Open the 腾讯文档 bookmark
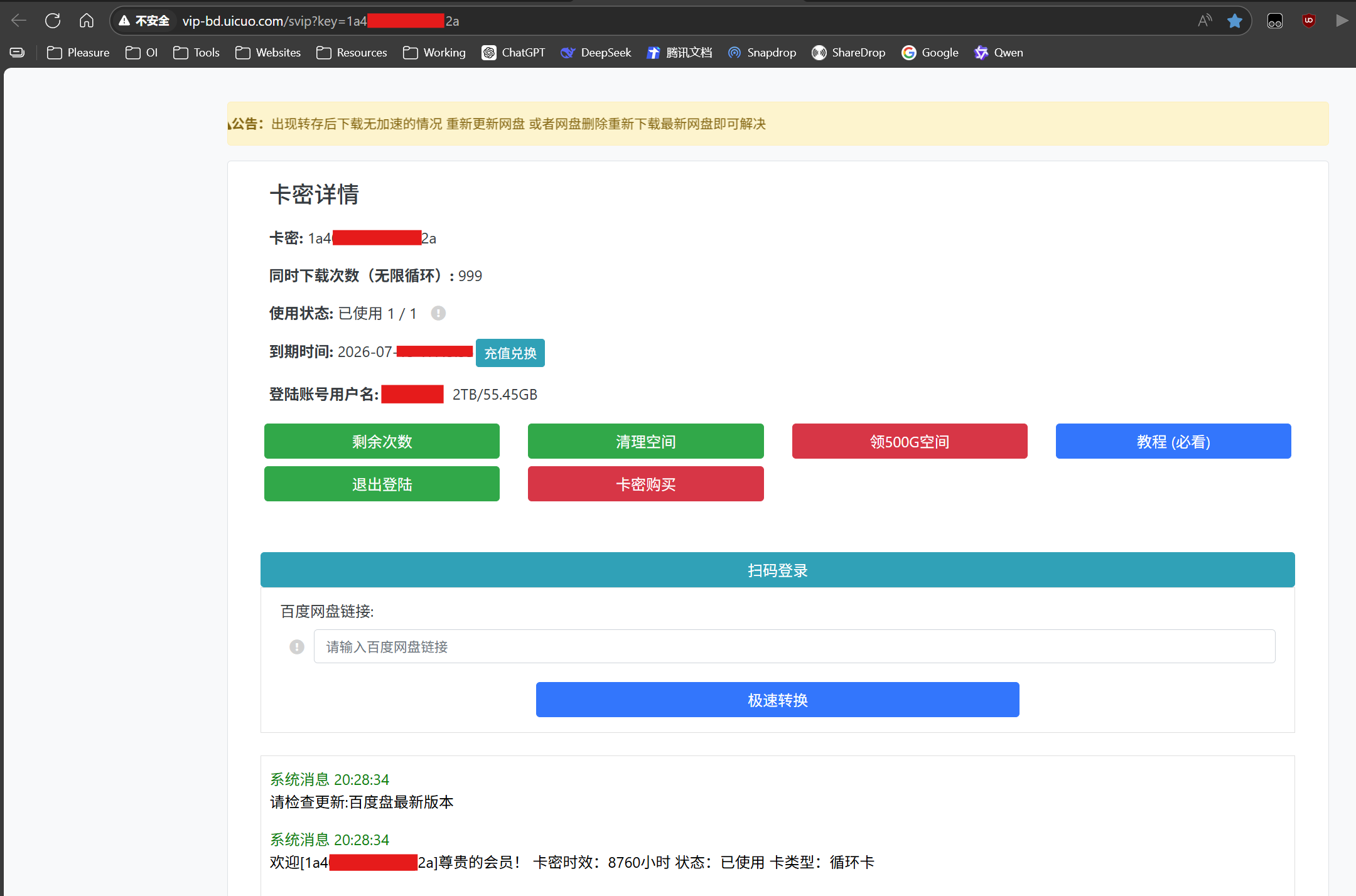Image resolution: width=1356 pixels, height=896 pixels. tap(679, 53)
